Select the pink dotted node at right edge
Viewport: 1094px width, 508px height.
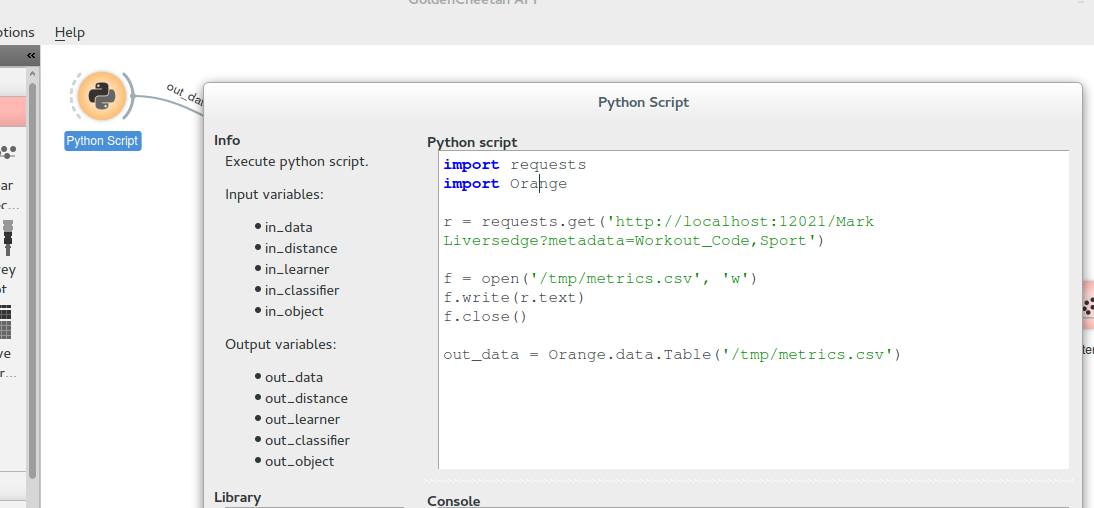tap(1087, 306)
